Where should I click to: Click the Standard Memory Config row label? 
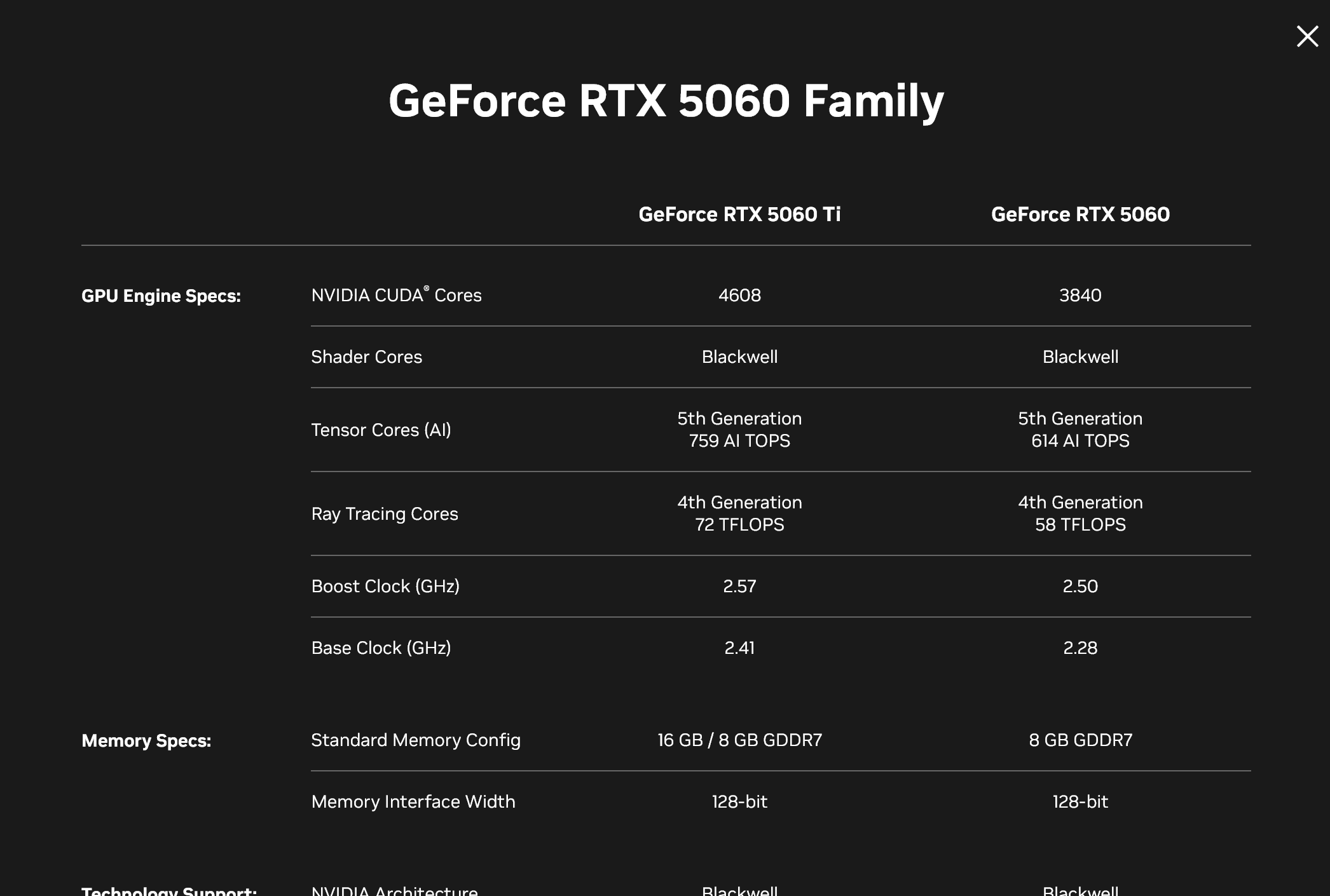[416, 740]
